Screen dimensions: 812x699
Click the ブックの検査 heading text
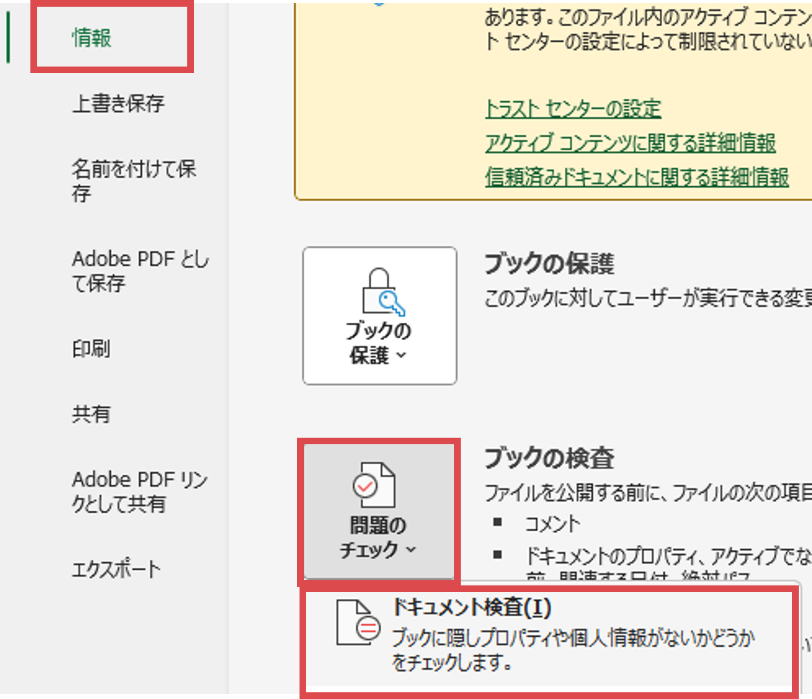pos(549,458)
